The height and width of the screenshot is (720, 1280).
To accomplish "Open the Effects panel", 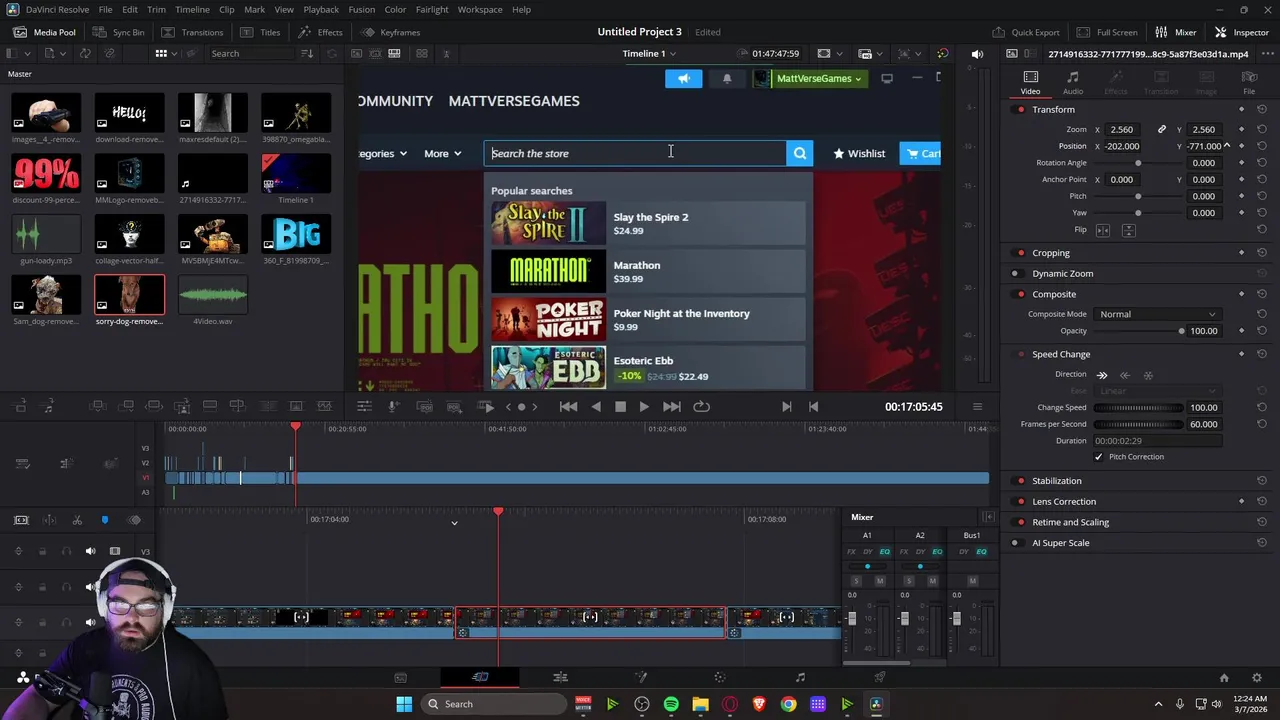I will [320, 32].
